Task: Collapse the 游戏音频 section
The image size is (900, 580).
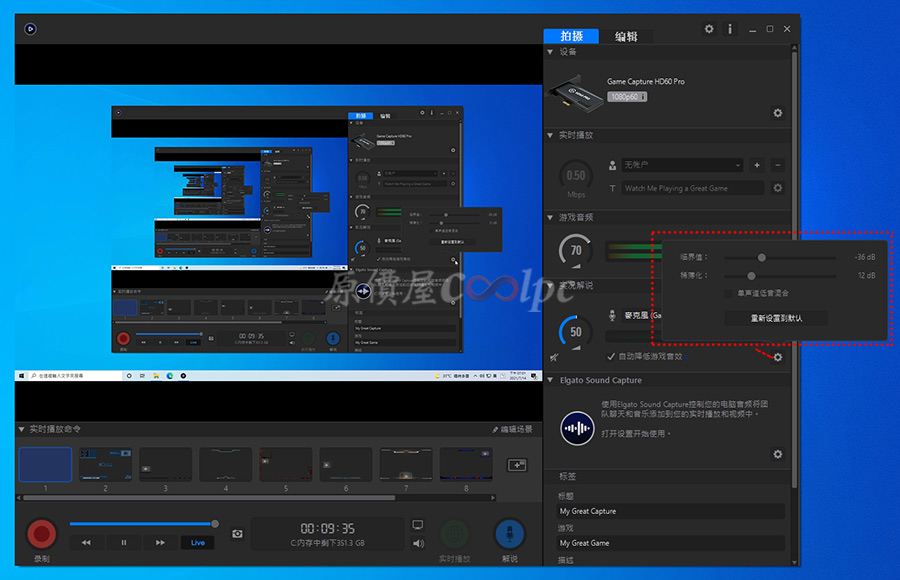Action: point(550,218)
